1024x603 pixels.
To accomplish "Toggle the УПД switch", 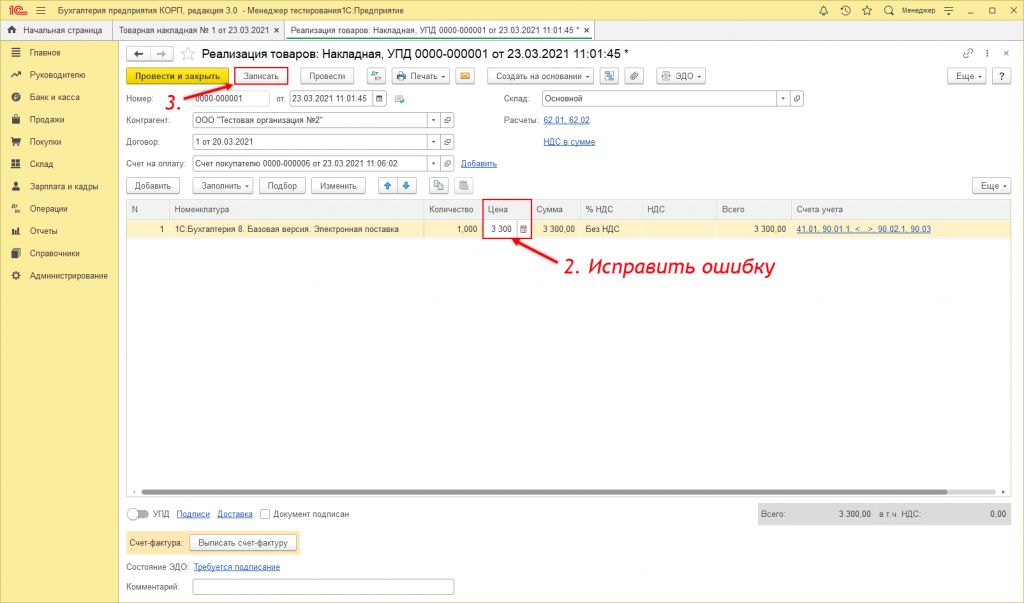I will point(138,514).
